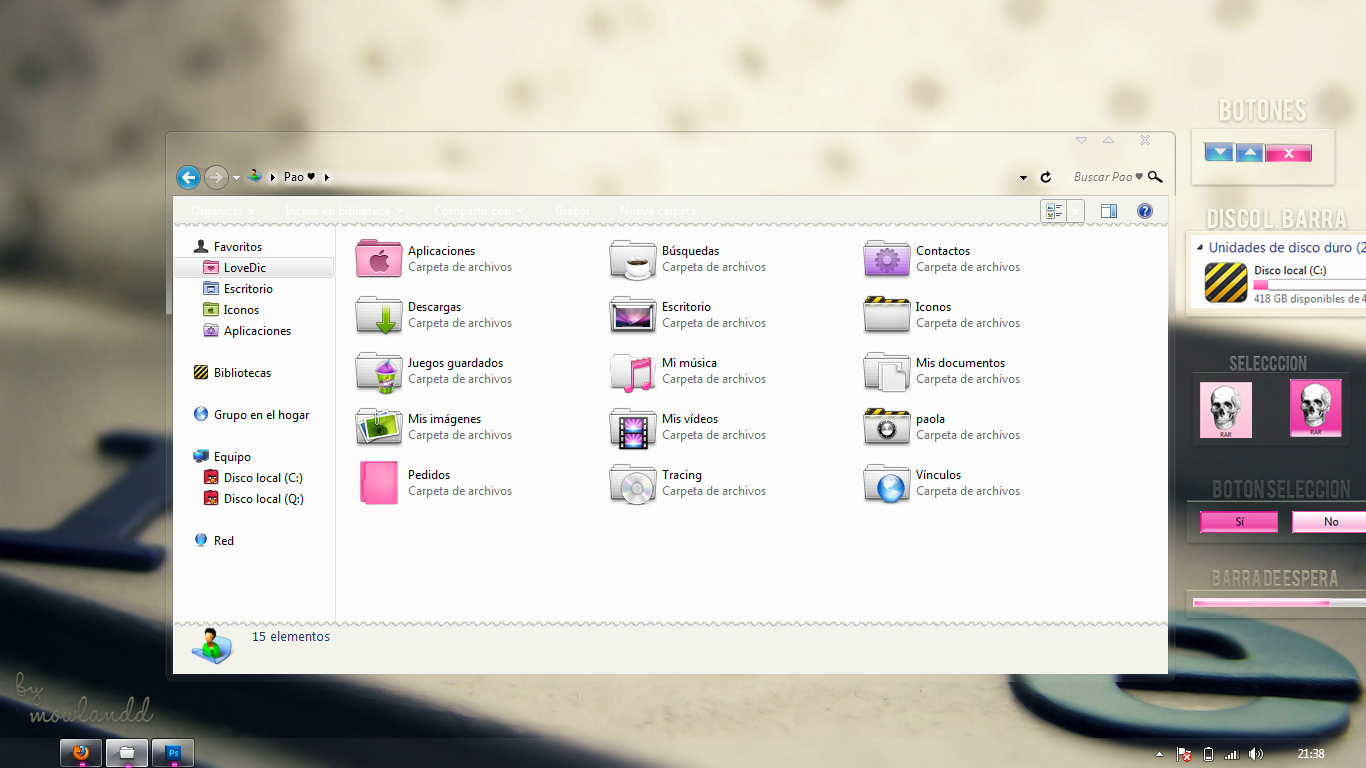Screen dimensions: 1366x768
Task: Launch Firefox from the taskbar
Action: coord(79,752)
